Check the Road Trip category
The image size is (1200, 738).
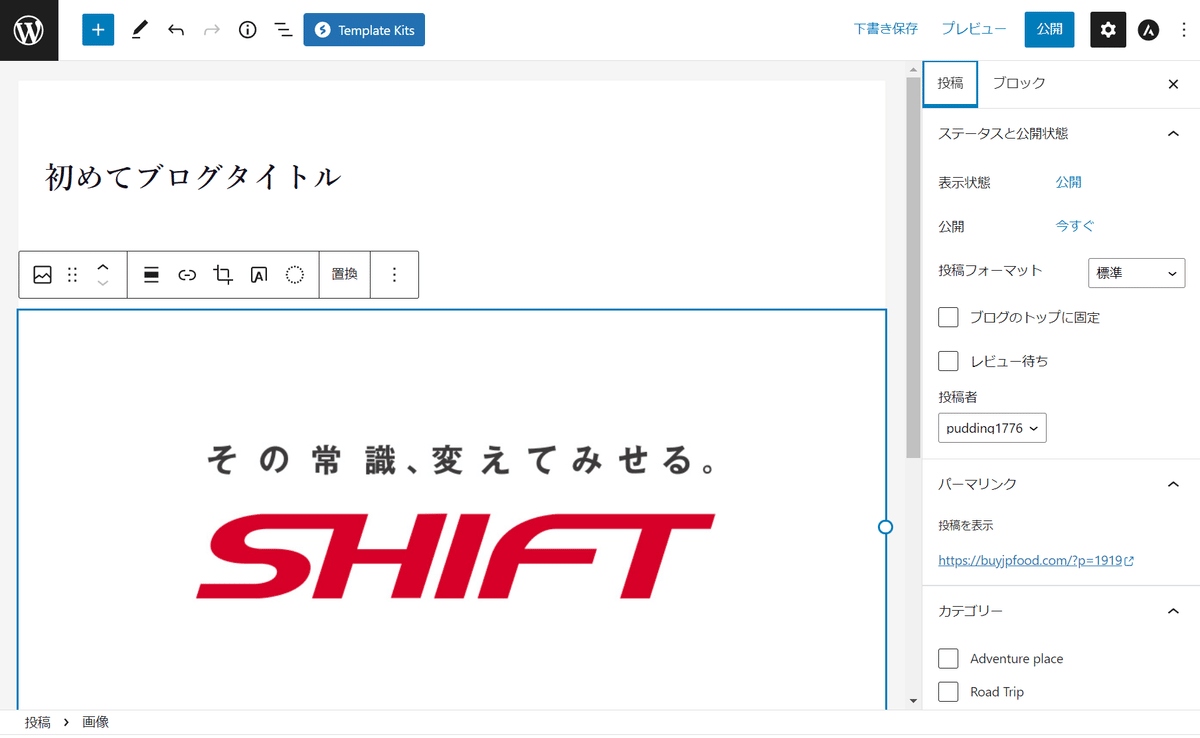(x=948, y=691)
